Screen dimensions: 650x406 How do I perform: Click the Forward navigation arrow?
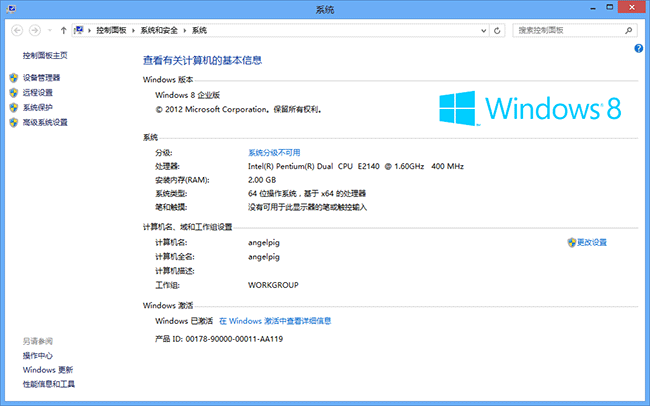pyautogui.click(x=35, y=30)
